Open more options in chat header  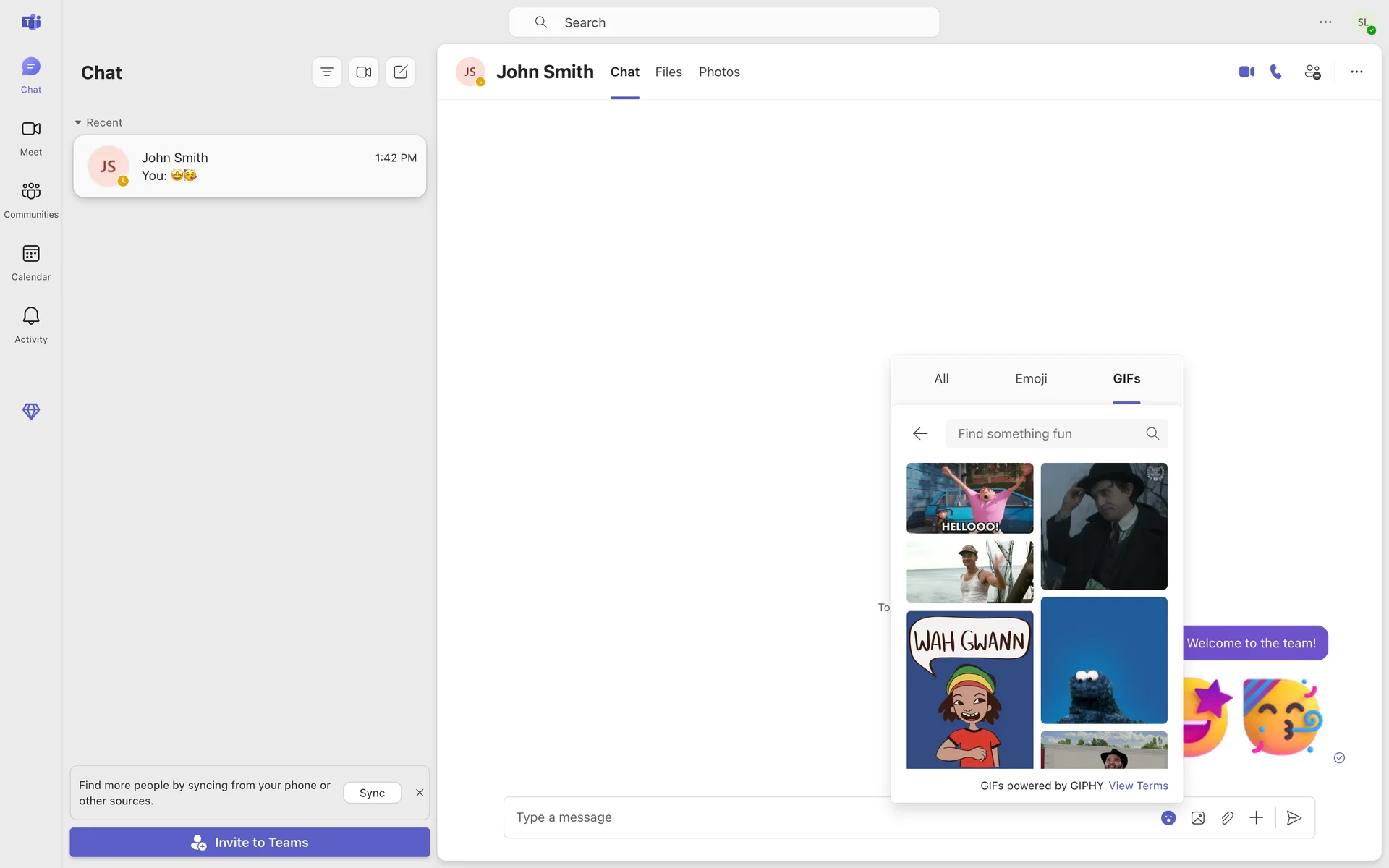pyautogui.click(x=1356, y=72)
